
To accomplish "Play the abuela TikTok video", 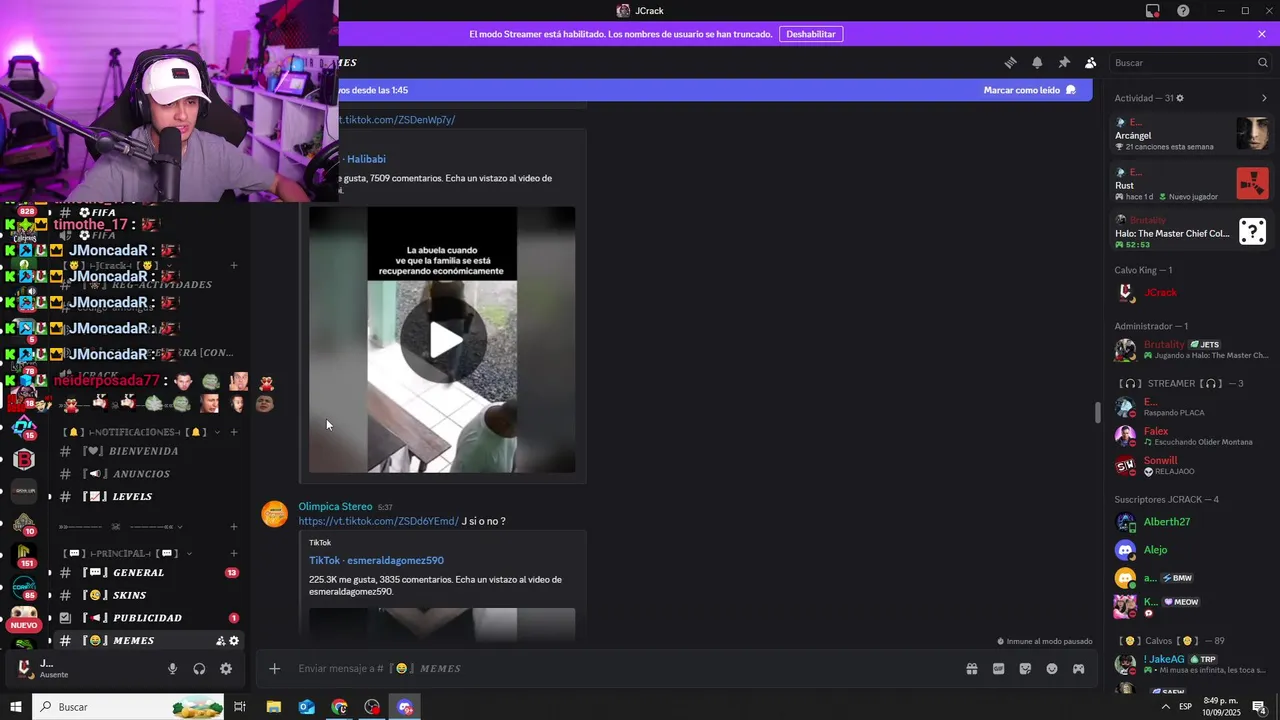I will pyautogui.click(x=444, y=340).
